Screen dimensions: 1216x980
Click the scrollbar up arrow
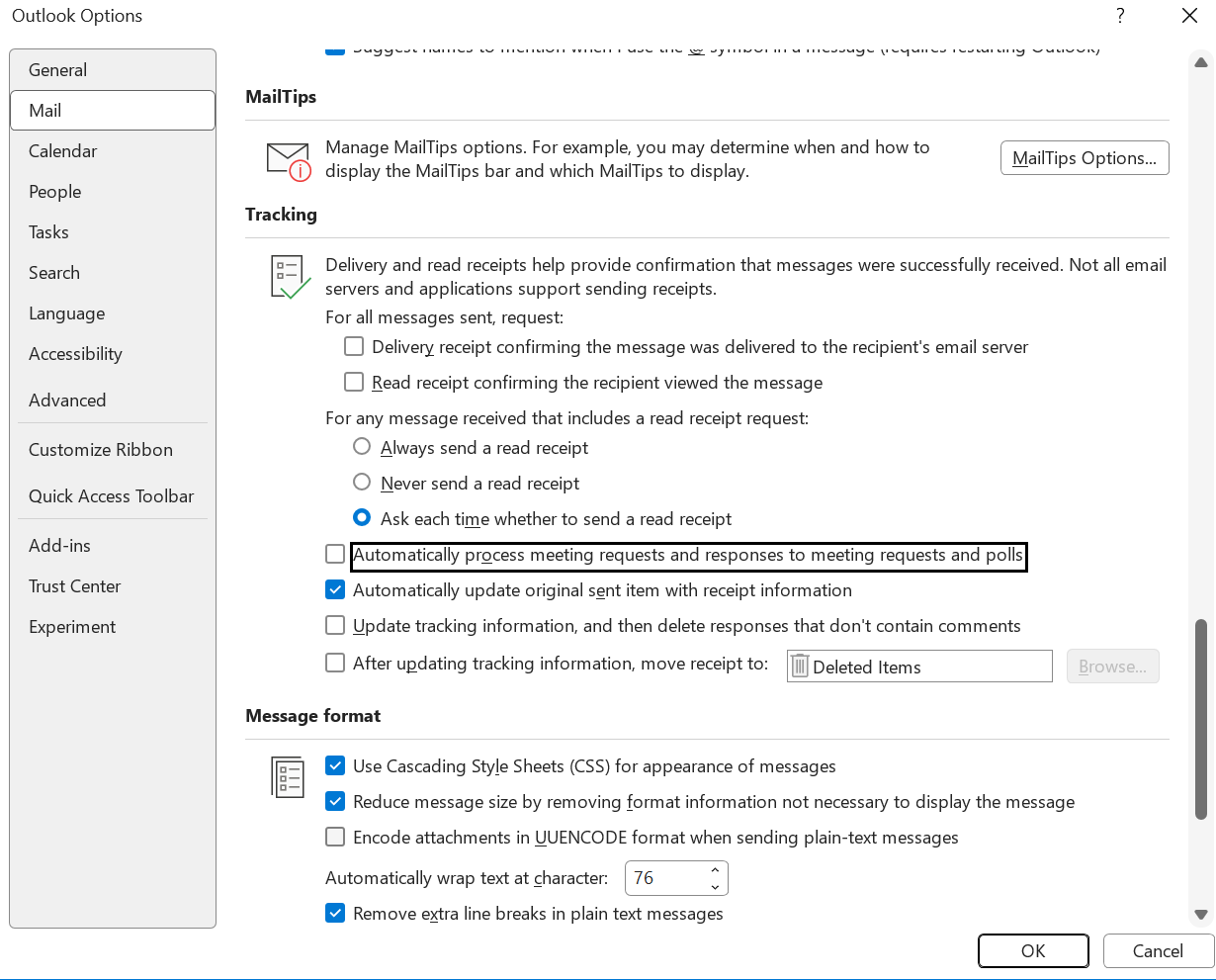[1201, 62]
